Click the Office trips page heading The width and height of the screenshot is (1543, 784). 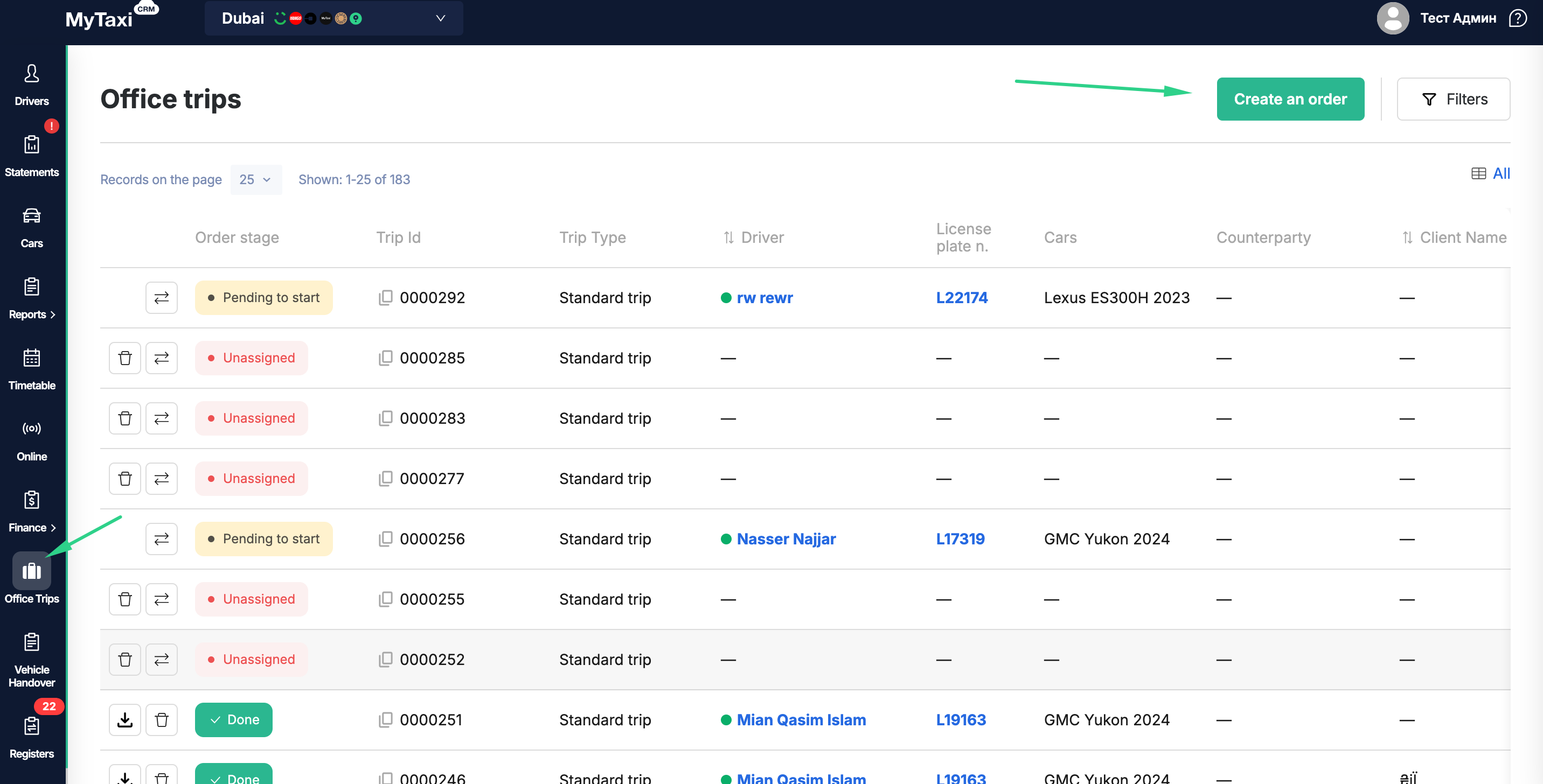pos(171,99)
